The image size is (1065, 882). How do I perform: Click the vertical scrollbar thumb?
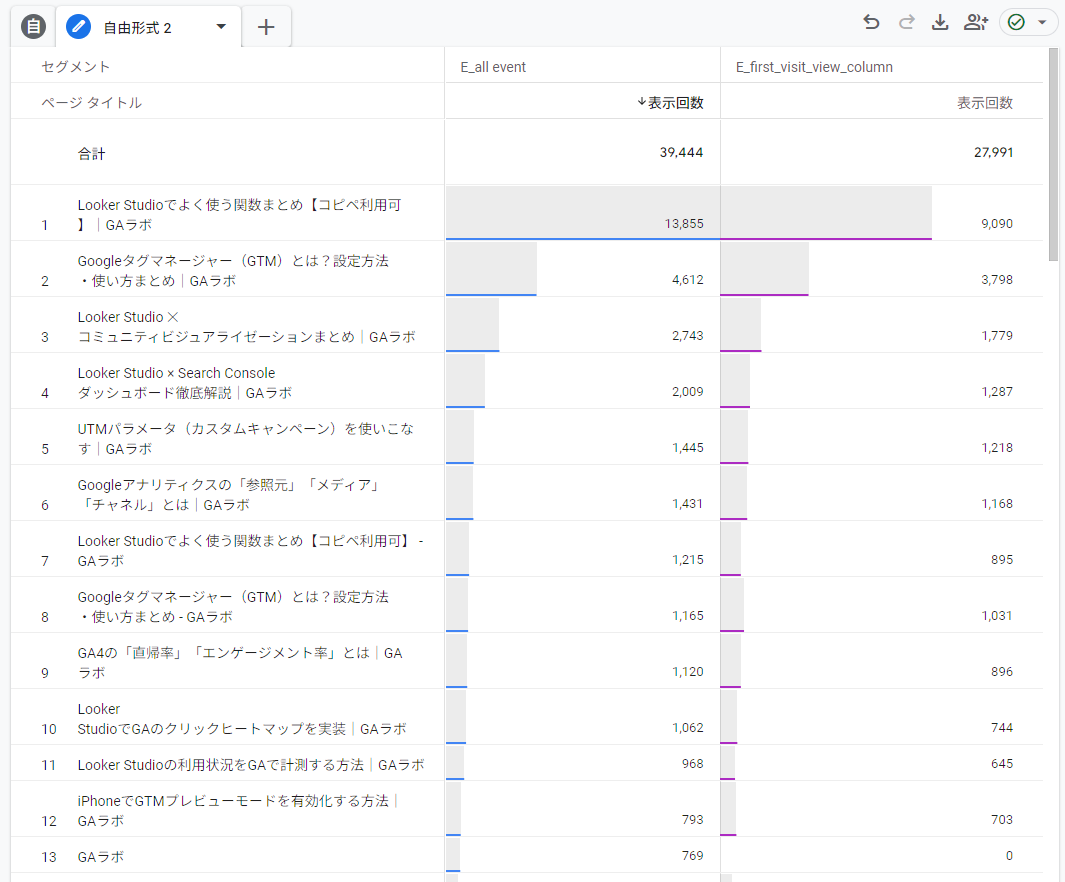click(x=1053, y=154)
